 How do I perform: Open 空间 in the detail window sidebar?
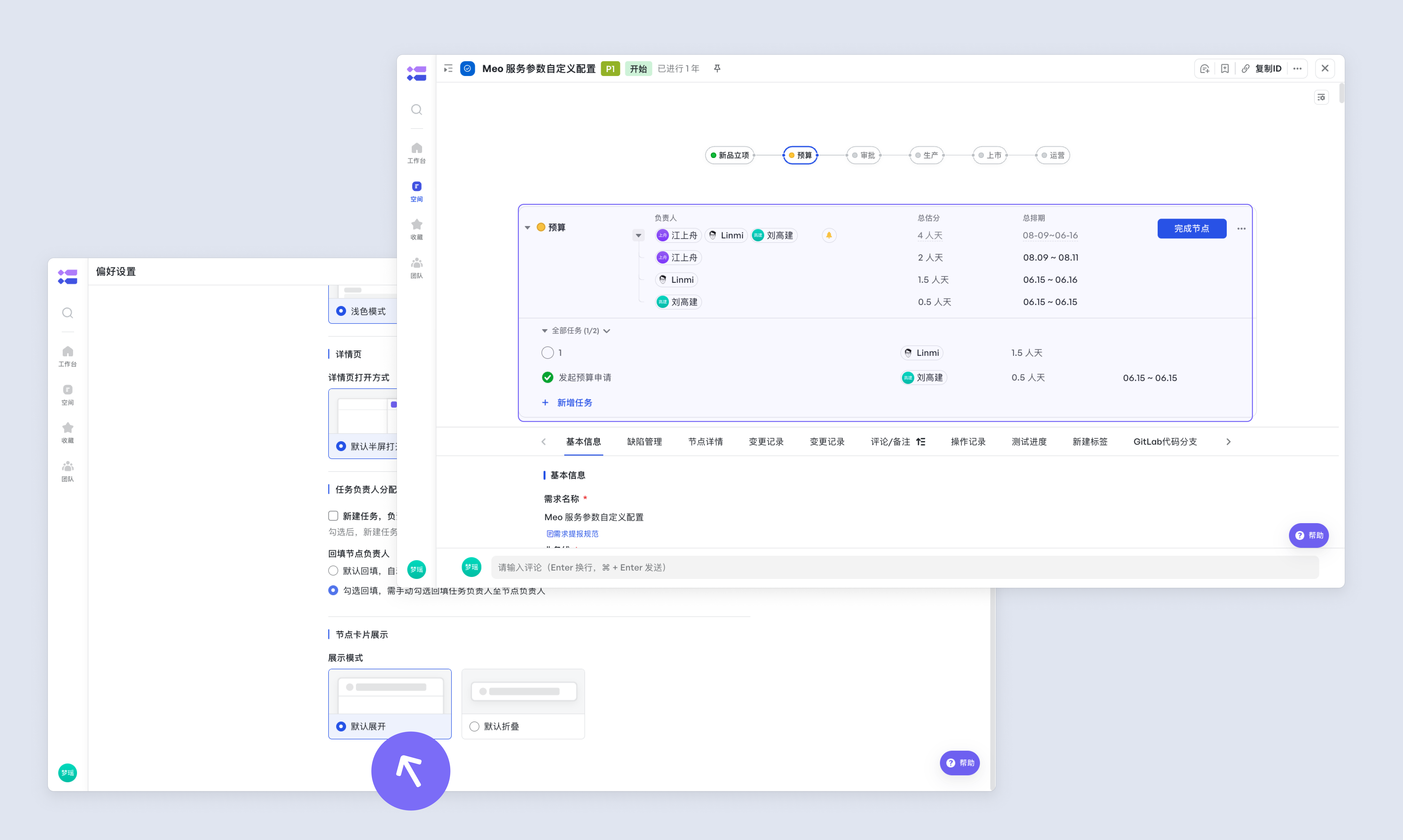click(416, 191)
